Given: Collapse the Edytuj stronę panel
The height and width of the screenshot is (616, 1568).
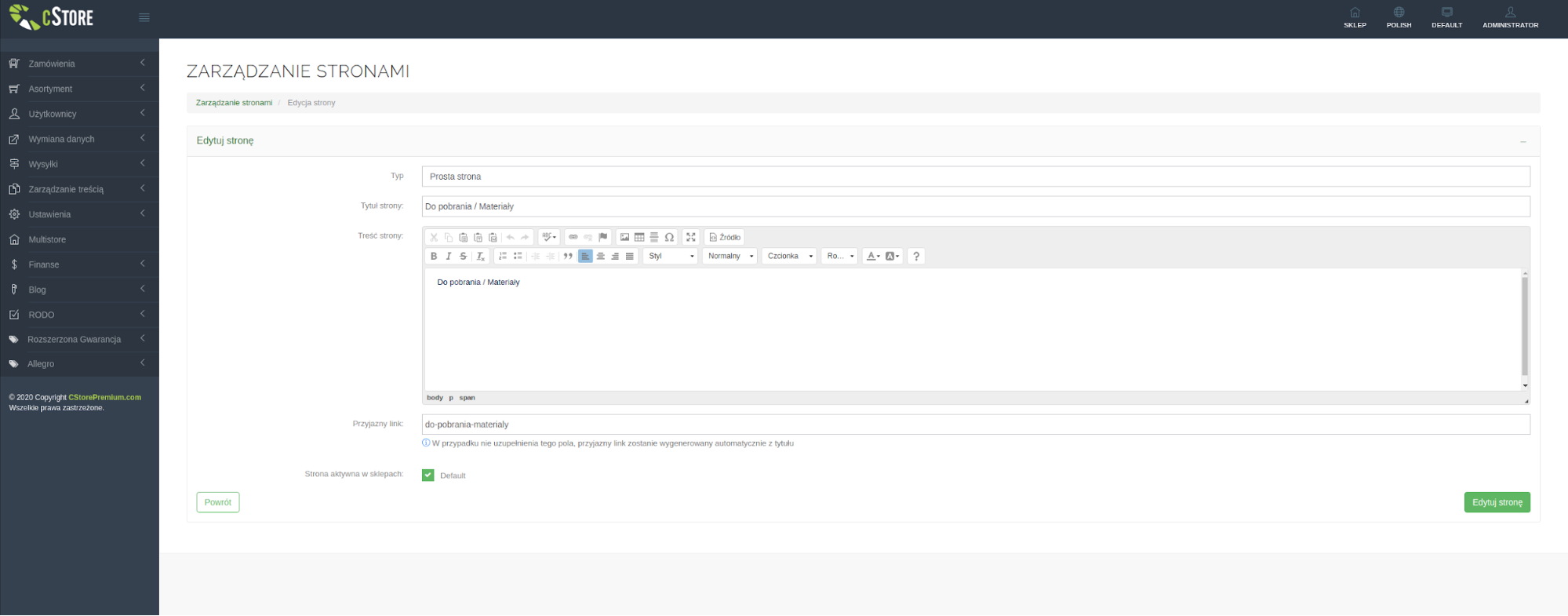Looking at the screenshot, I should 1523,141.
